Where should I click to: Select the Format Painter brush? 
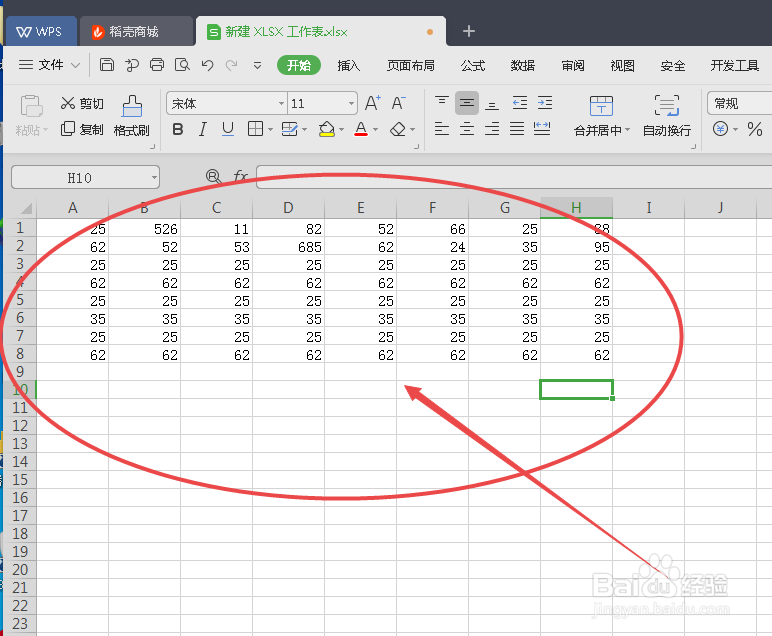(x=131, y=116)
